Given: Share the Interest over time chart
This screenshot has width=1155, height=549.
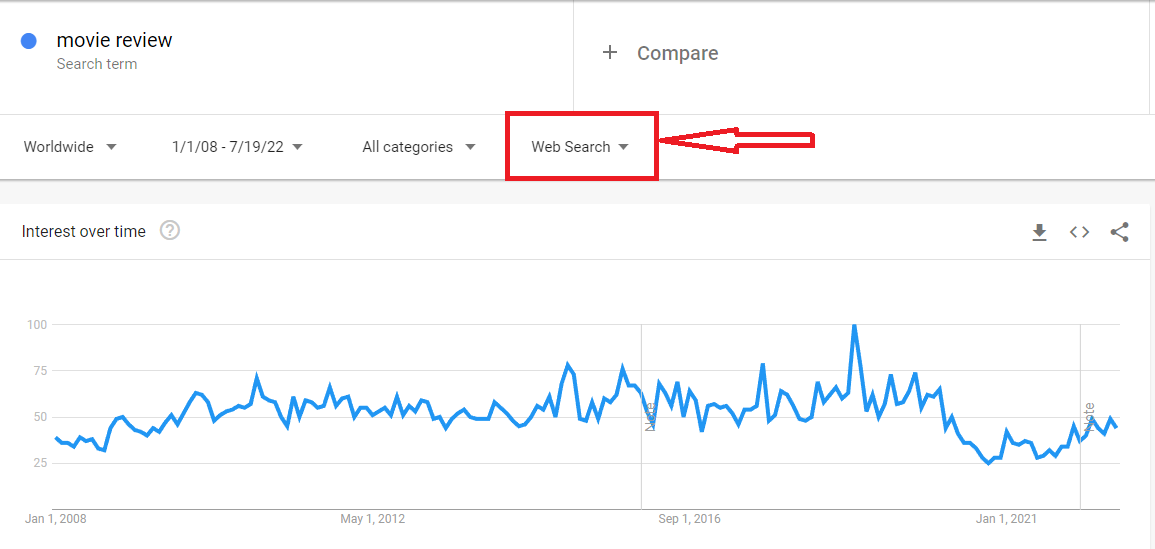Looking at the screenshot, I should click(1119, 232).
